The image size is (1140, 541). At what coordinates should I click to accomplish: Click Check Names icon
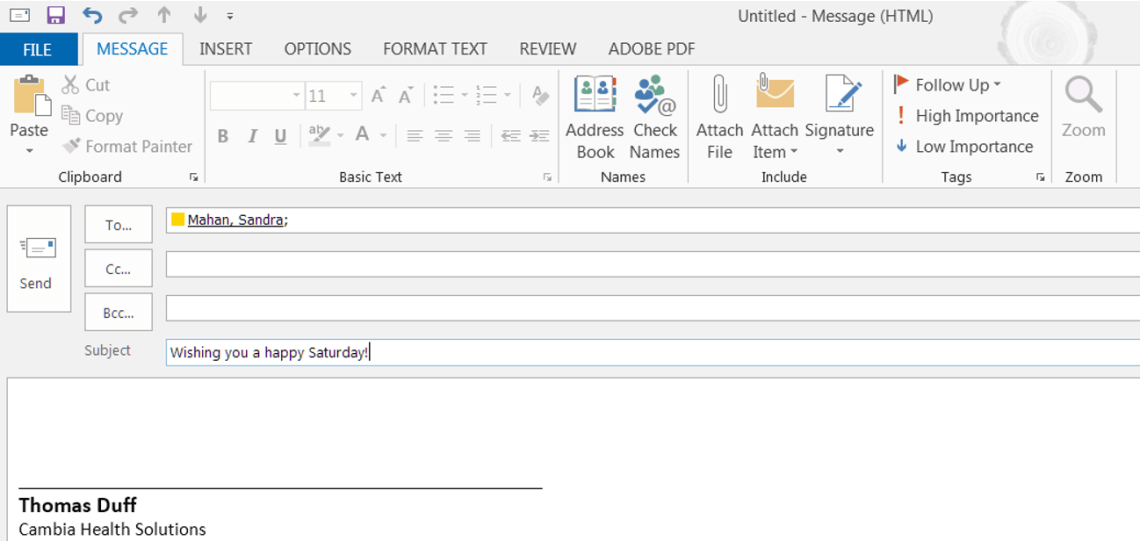[654, 117]
